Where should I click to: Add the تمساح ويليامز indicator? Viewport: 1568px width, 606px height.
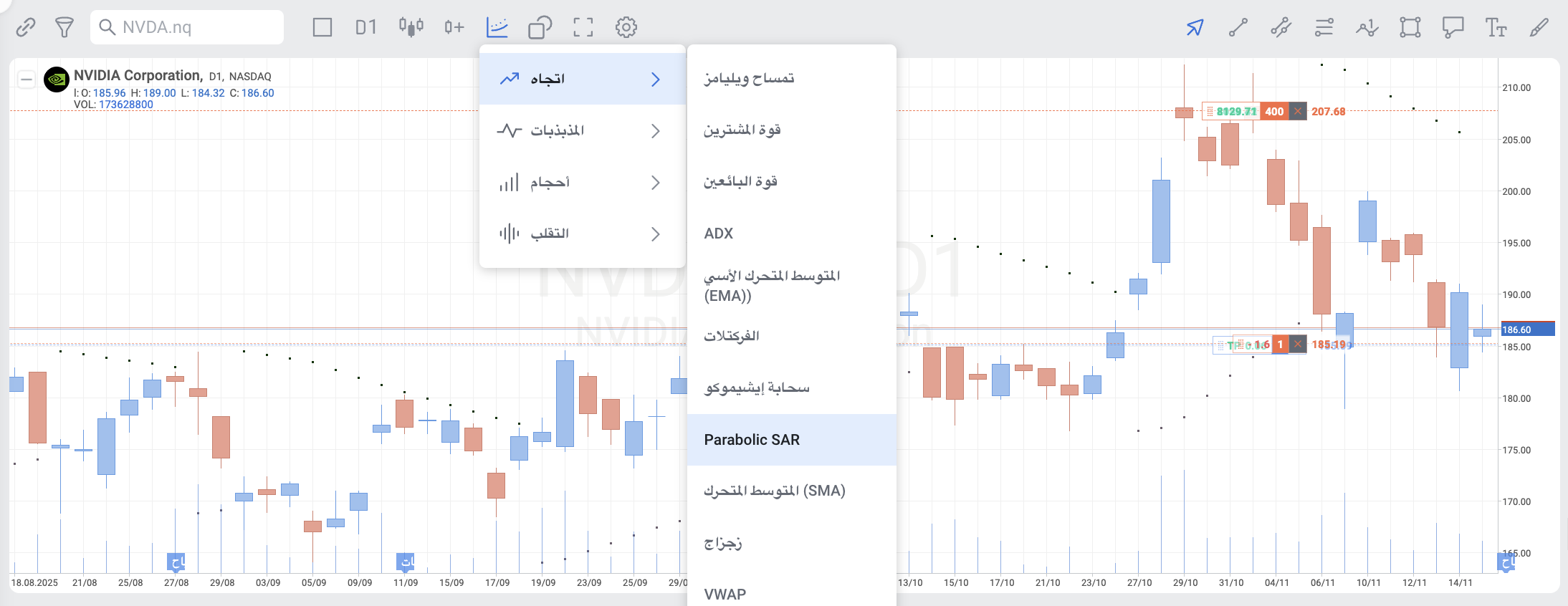(x=792, y=78)
